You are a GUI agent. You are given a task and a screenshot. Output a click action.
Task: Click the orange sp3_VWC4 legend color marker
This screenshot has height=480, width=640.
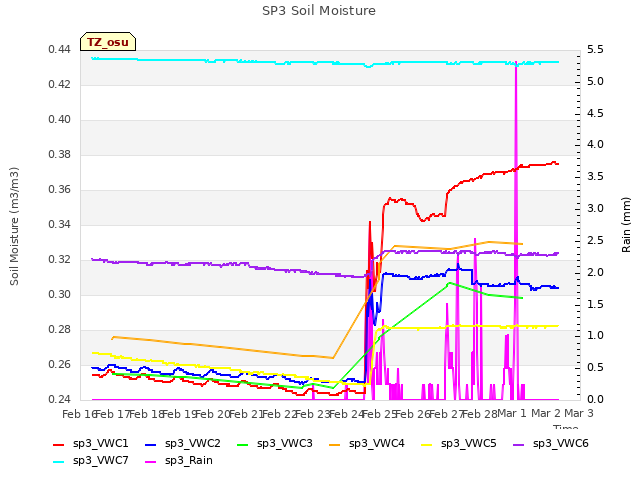click(335, 444)
